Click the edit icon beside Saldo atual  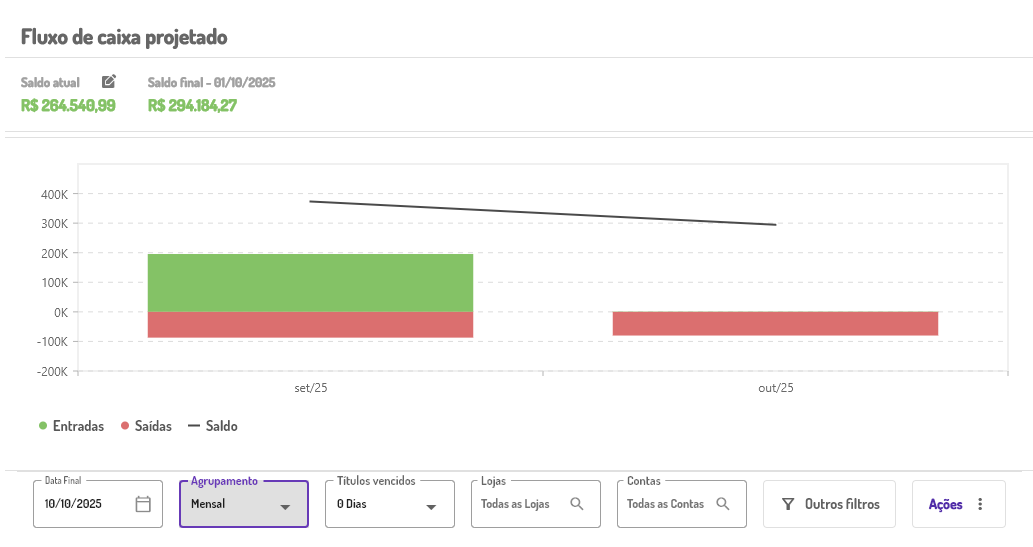click(109, 82)
